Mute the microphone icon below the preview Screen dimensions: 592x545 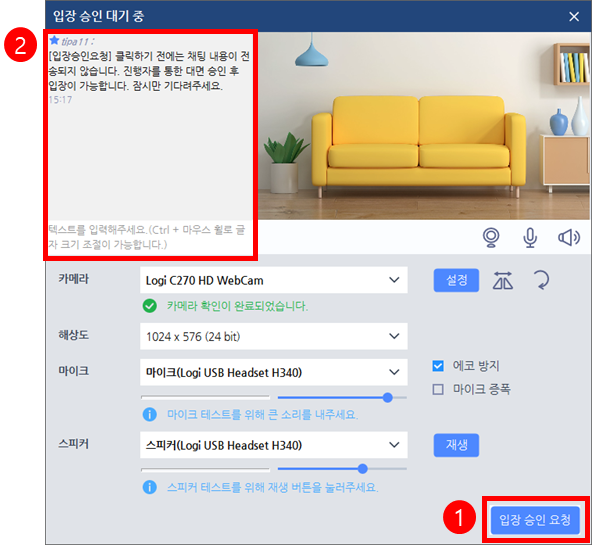pos(530,238)
